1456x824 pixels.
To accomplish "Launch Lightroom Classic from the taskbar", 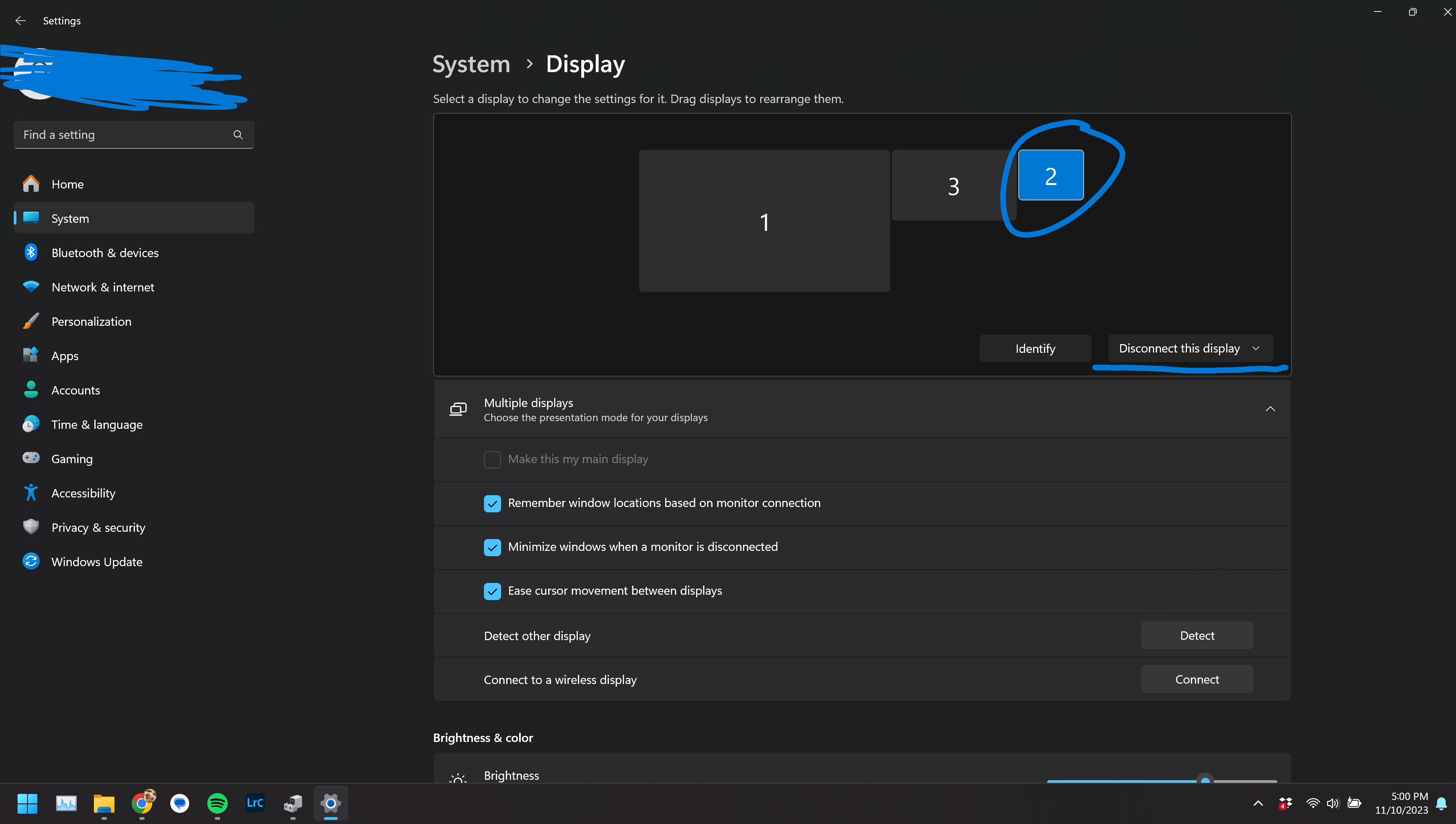I will click(255, 804).
